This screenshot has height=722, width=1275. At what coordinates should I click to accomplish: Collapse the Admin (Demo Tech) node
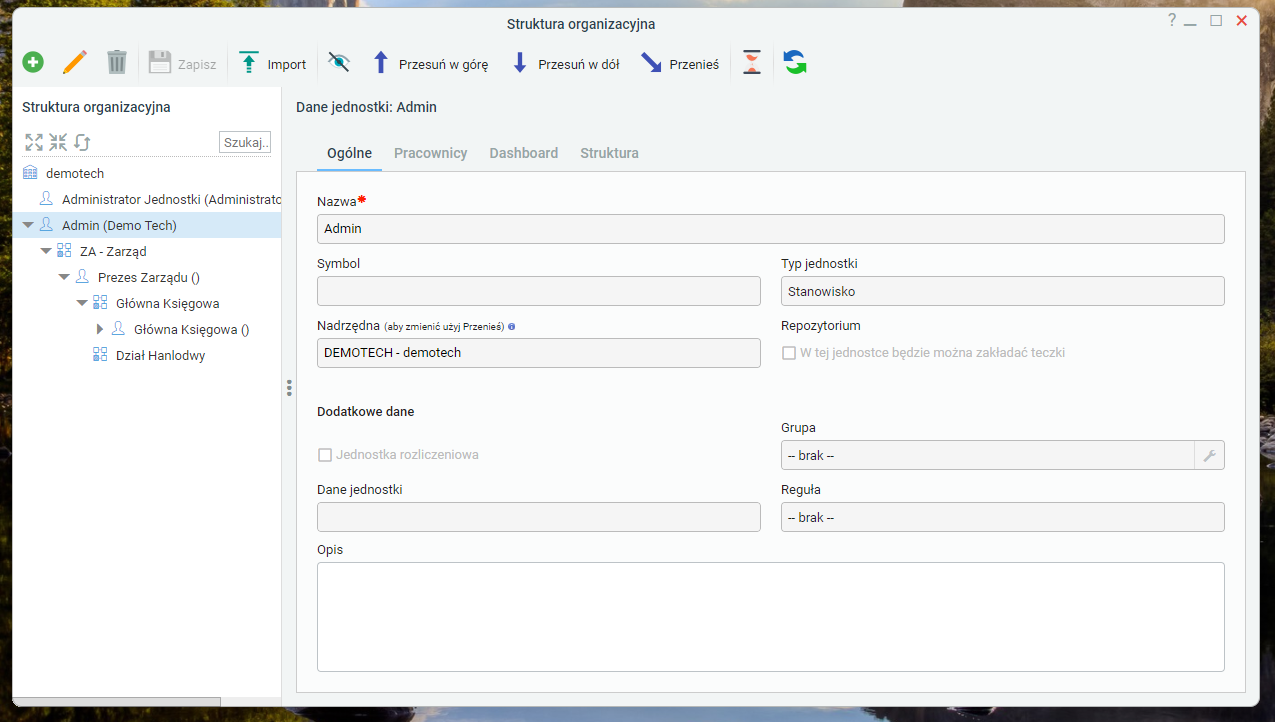click(28, 226)
